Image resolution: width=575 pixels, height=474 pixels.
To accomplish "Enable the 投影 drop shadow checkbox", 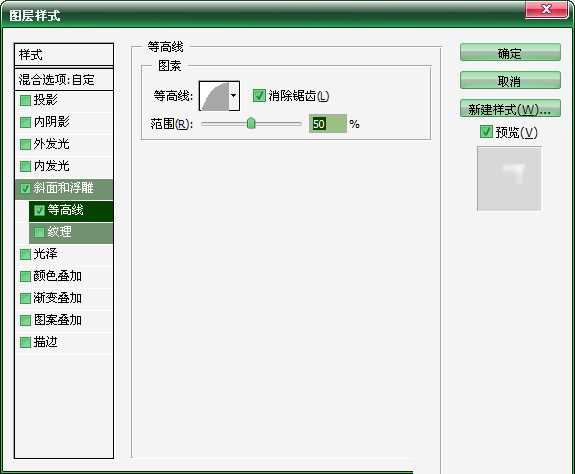I will [25, 100].
